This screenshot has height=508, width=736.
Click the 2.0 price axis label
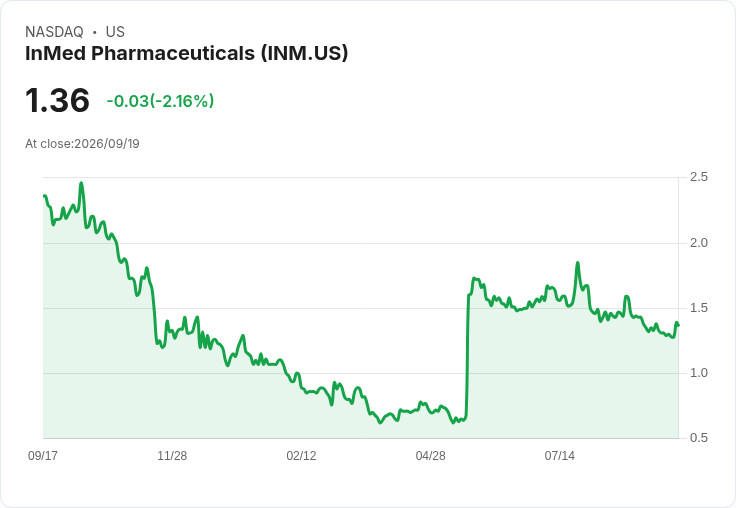[699, 243]
